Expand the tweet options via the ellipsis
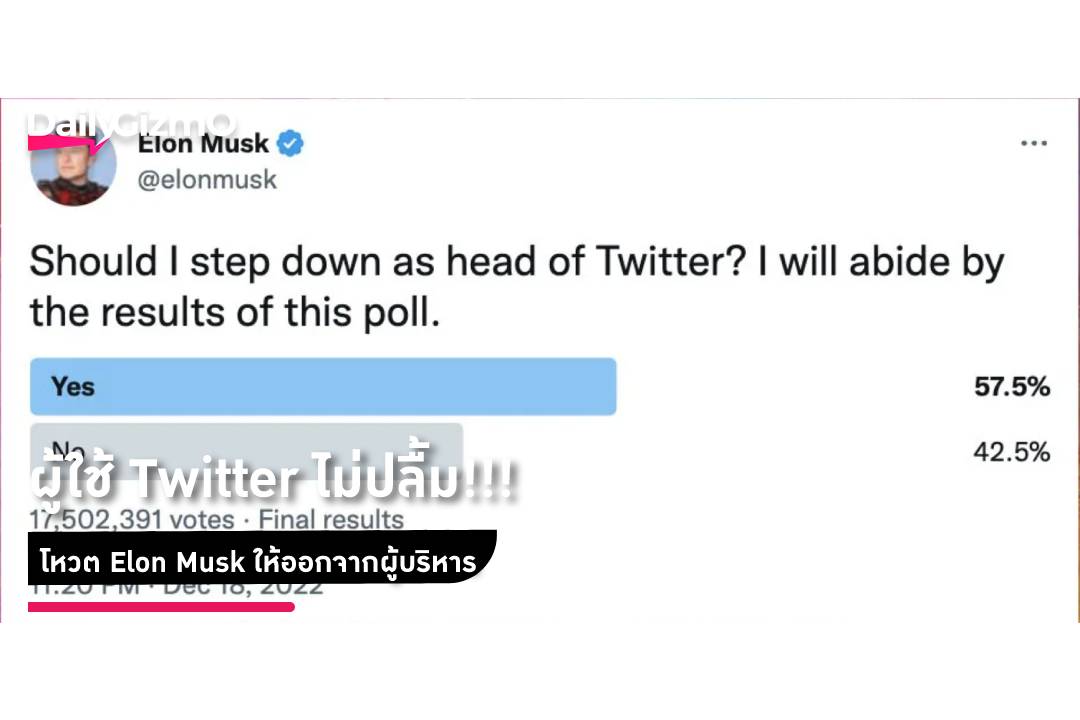 1034,143
